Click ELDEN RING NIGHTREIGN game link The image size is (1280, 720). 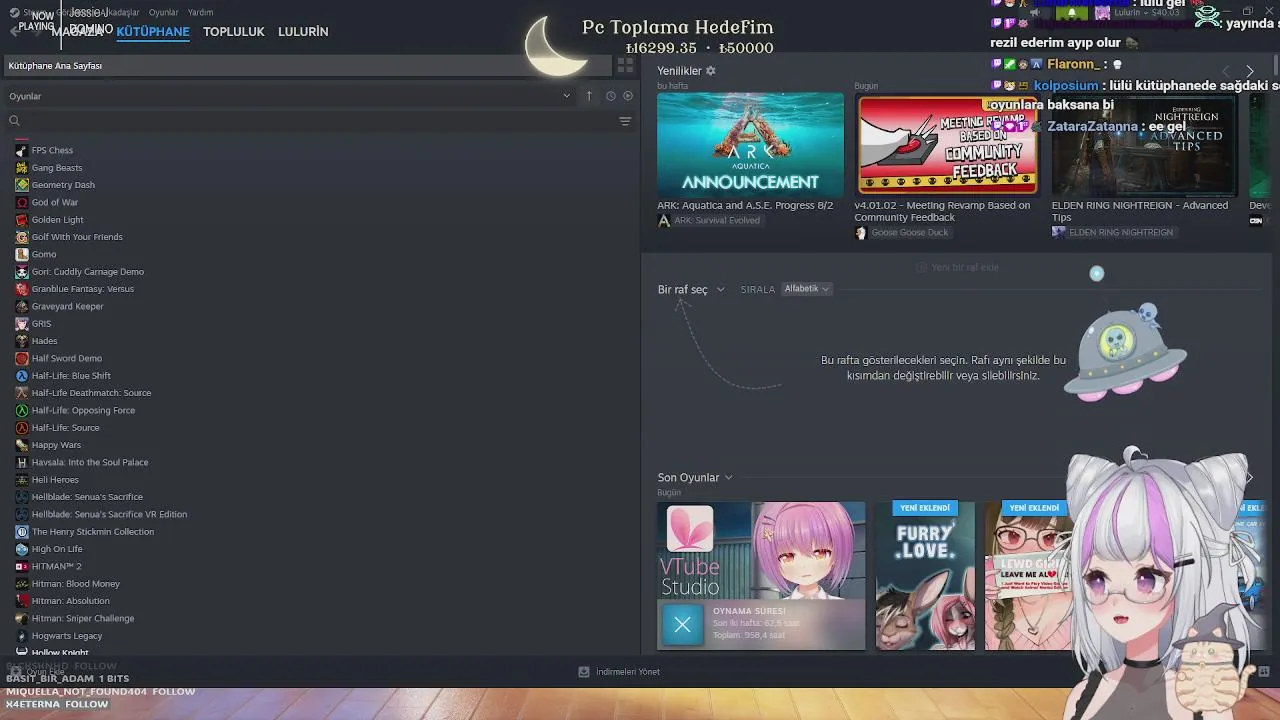coord(1121,233)
